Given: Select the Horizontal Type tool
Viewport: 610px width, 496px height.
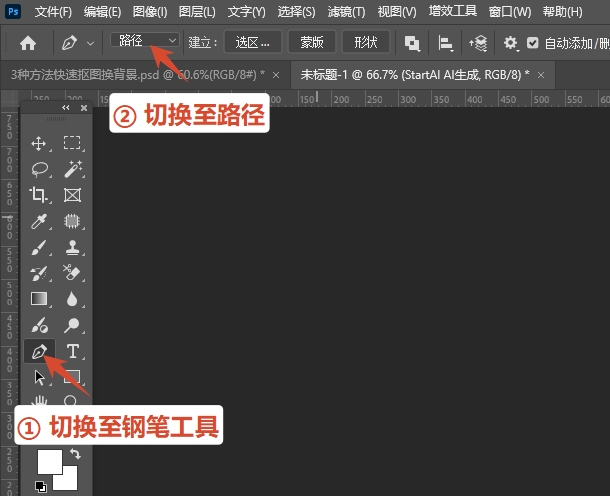Looking at the screenshot, I should 73,351.
